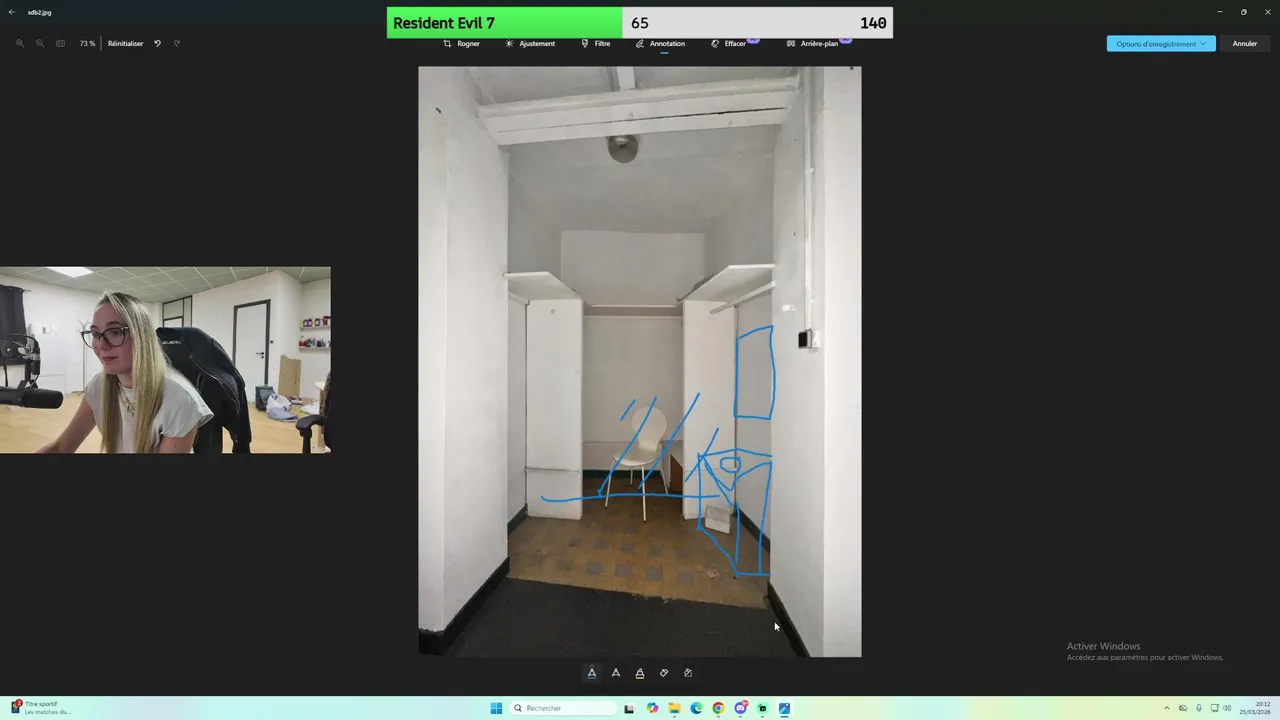Open the Rogner crop tab
This screenshot has width=1280, height=720.
(462, 44)
